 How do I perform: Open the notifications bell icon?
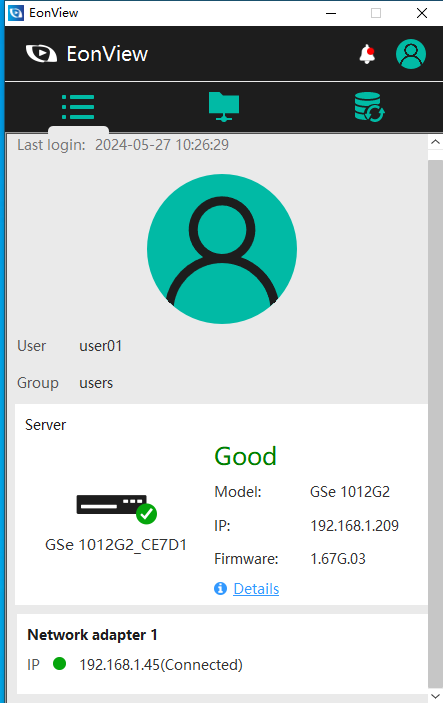[367, 54]
